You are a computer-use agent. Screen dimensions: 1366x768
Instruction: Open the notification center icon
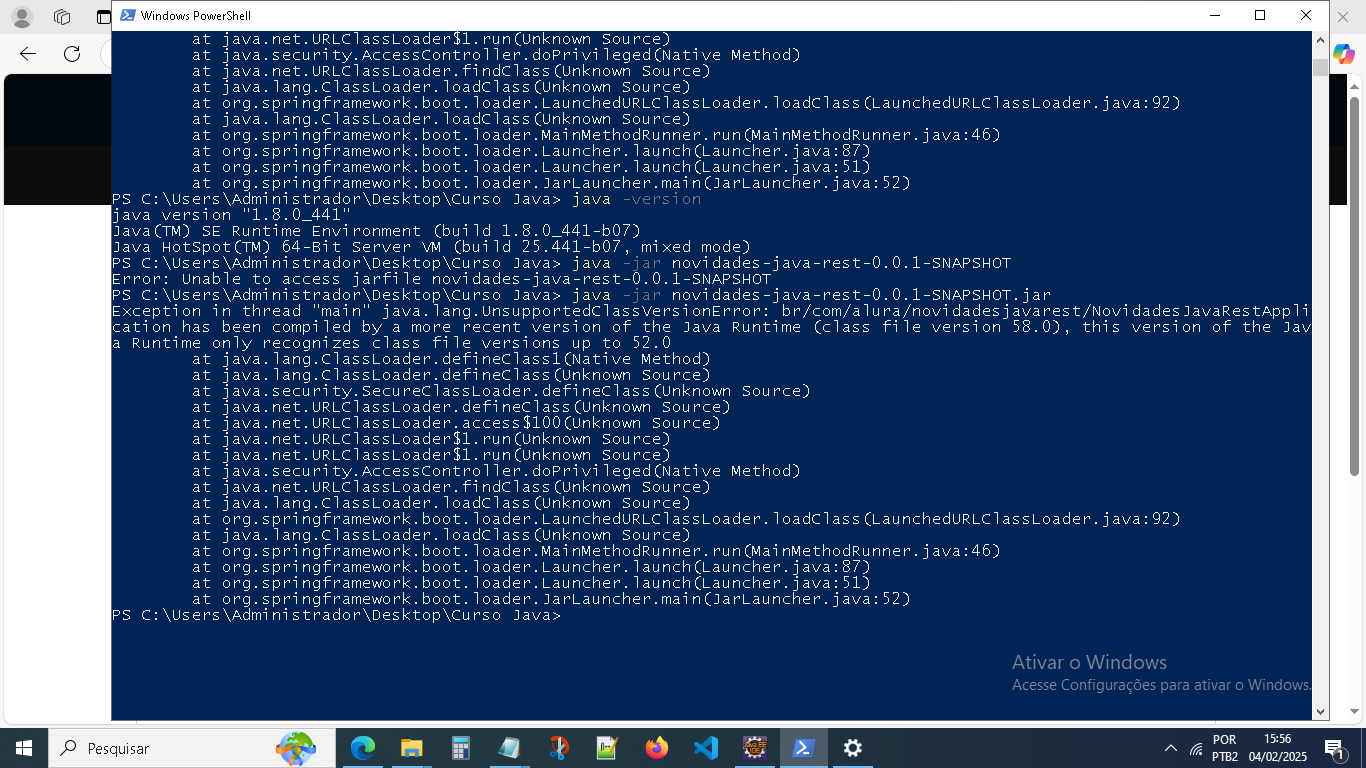[x=1334, y=748]
